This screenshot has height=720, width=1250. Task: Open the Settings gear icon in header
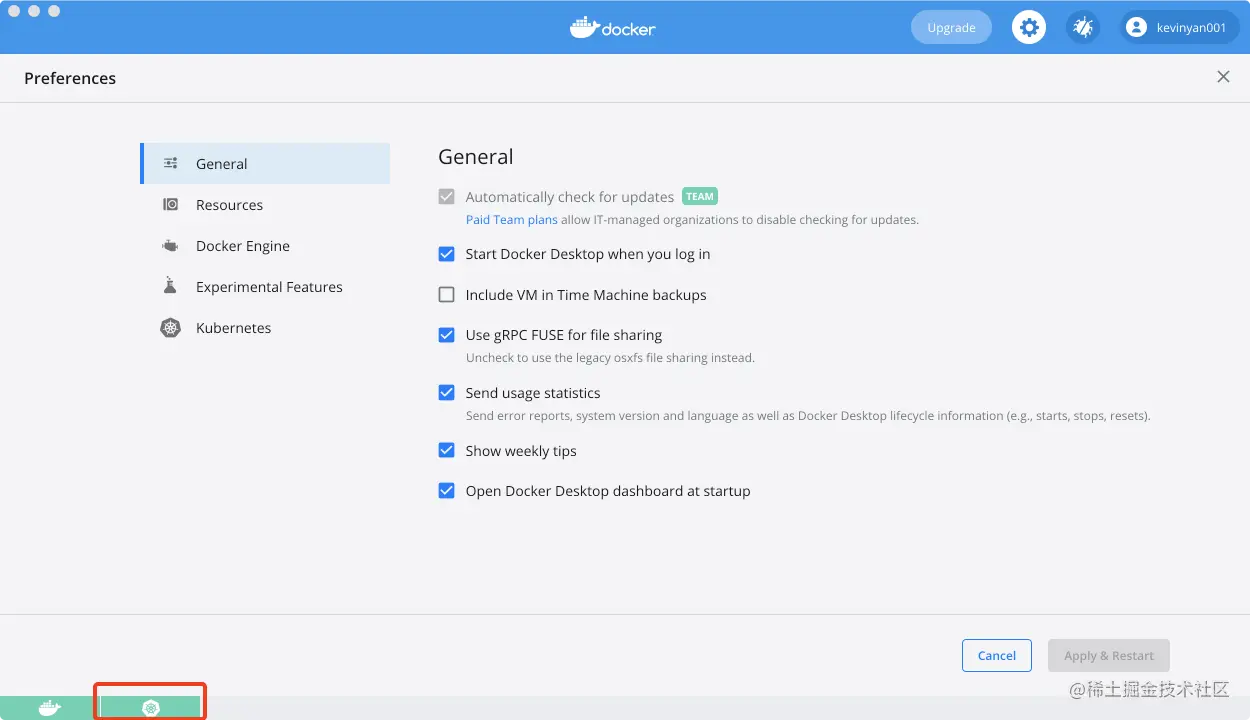coord(1028,27)
